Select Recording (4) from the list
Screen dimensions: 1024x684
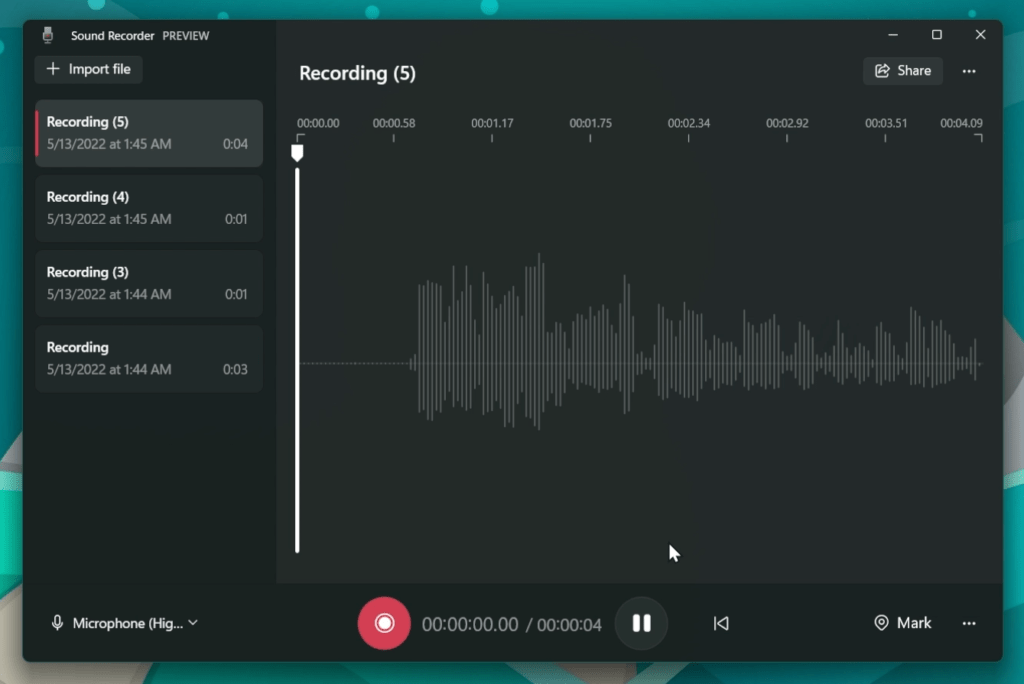148,208
